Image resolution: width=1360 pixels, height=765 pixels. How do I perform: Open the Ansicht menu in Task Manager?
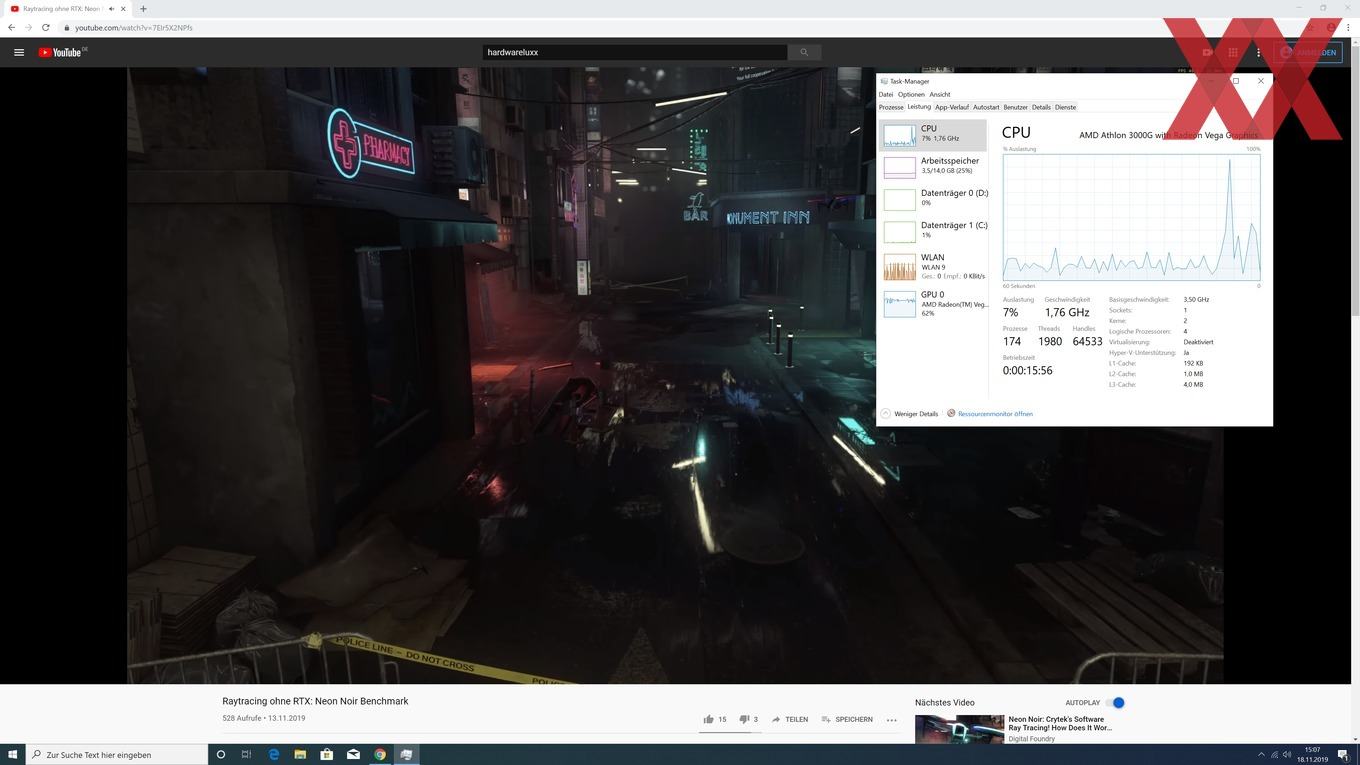[940, 94]
